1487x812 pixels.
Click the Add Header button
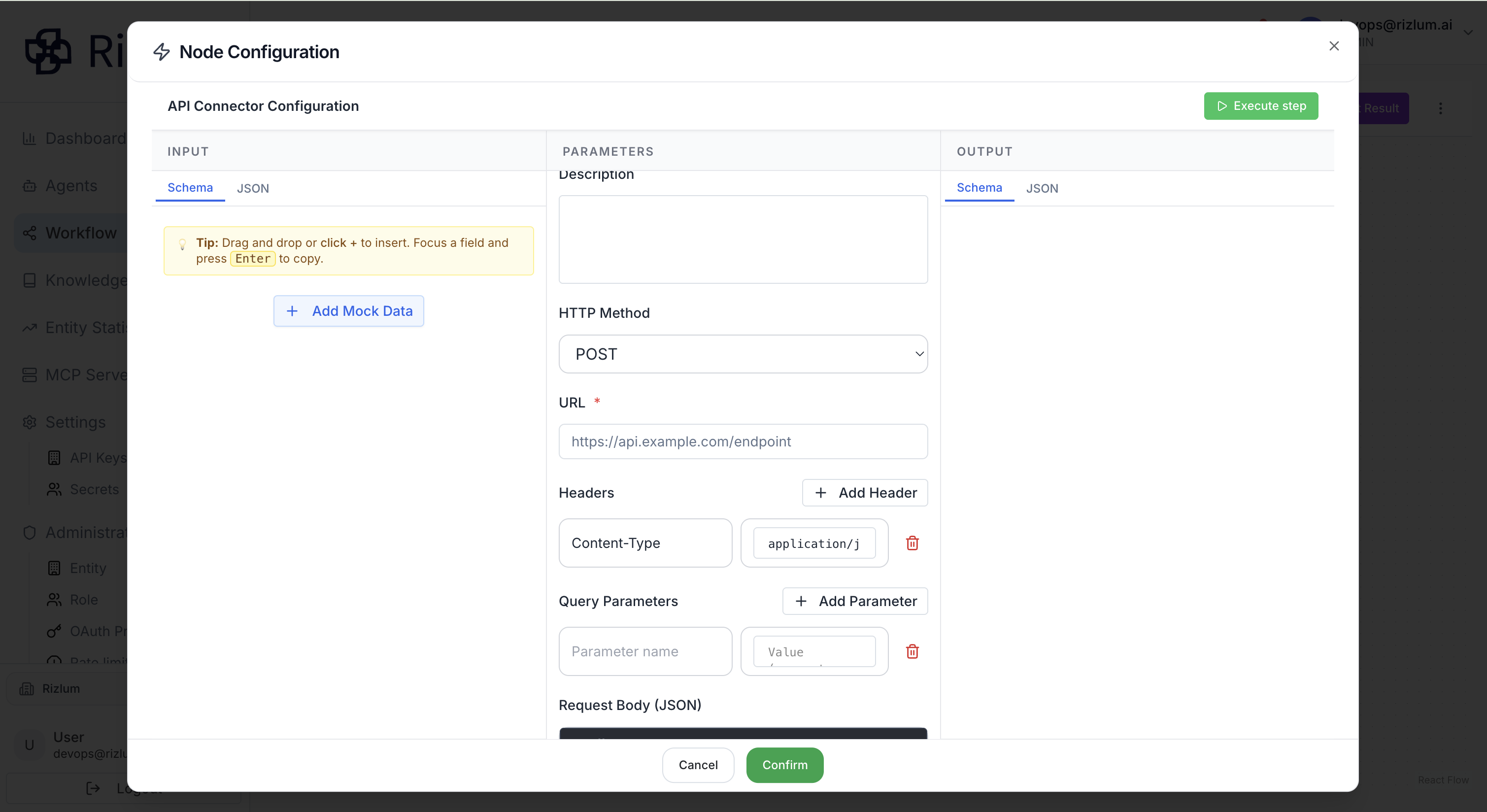point(865,493)
